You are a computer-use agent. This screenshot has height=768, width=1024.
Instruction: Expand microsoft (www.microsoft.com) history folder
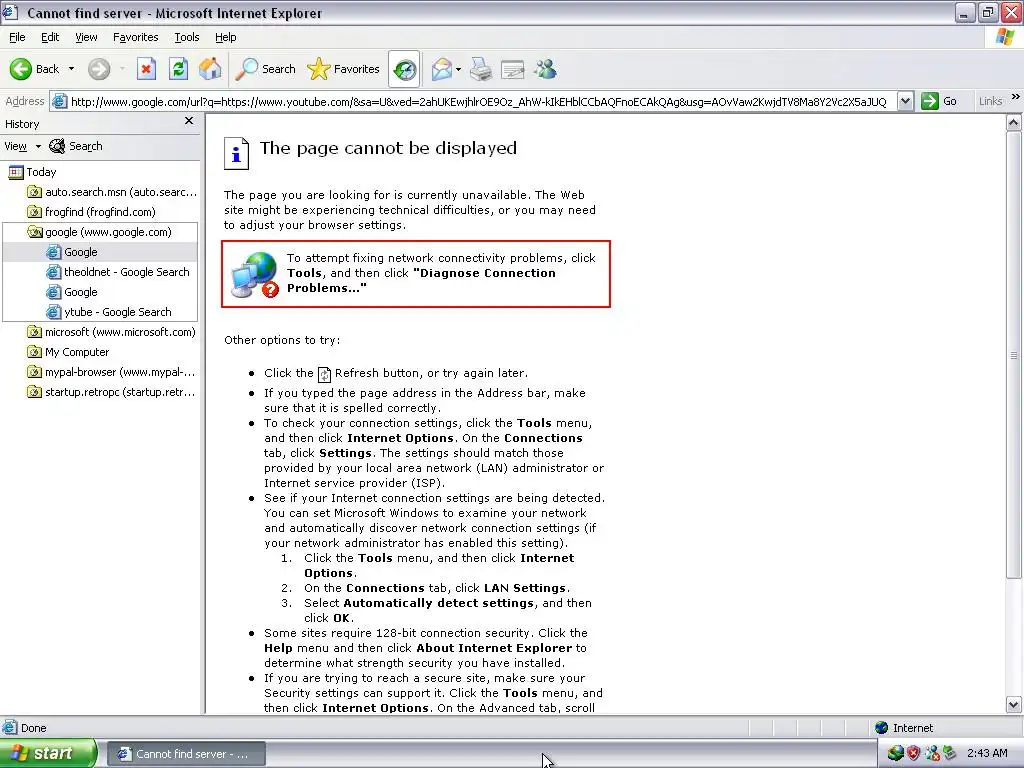(111, 332)
